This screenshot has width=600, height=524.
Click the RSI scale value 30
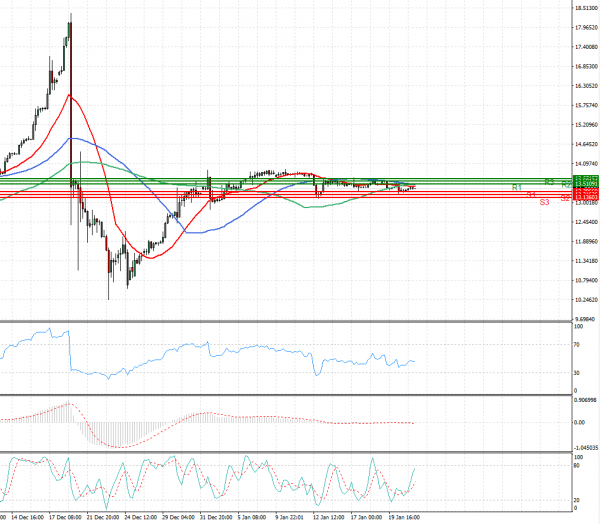tap(577, 373)
